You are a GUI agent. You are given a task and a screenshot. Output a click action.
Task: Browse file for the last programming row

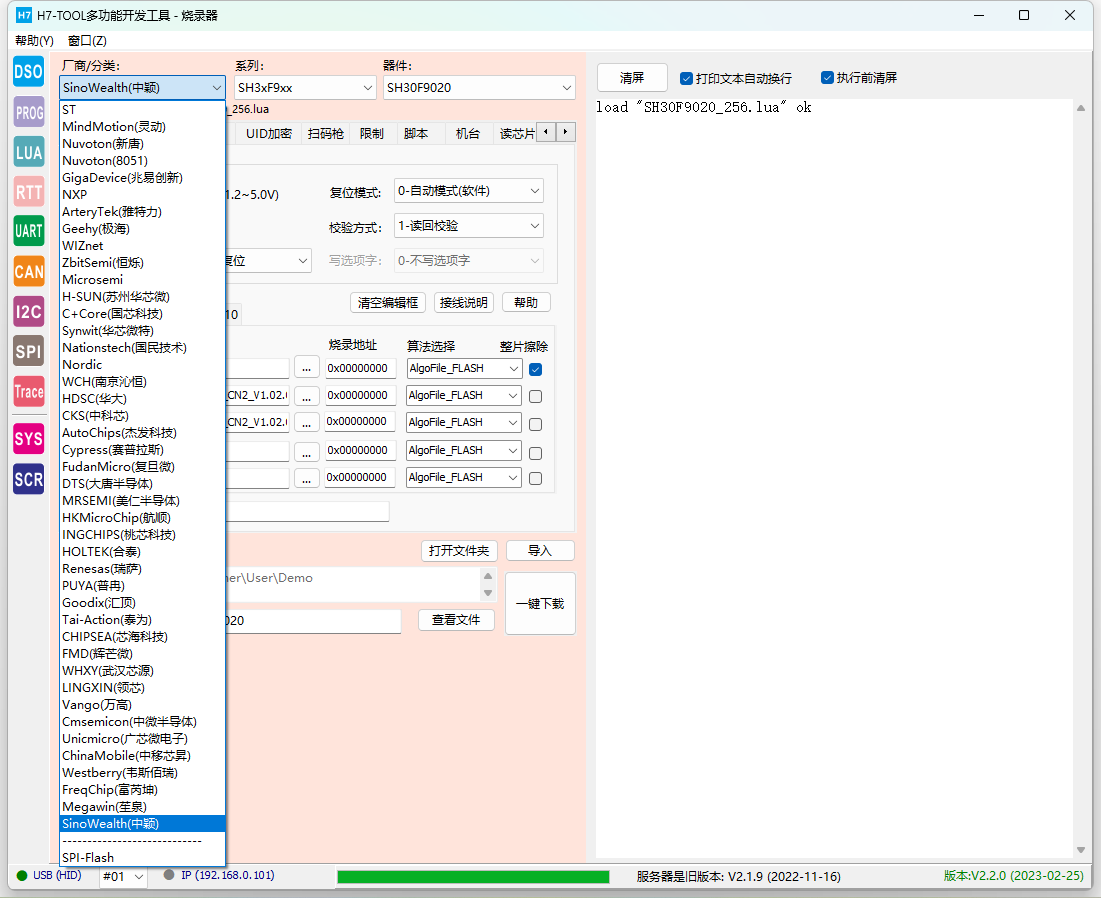pyautogui.click(x=307, y=478)
